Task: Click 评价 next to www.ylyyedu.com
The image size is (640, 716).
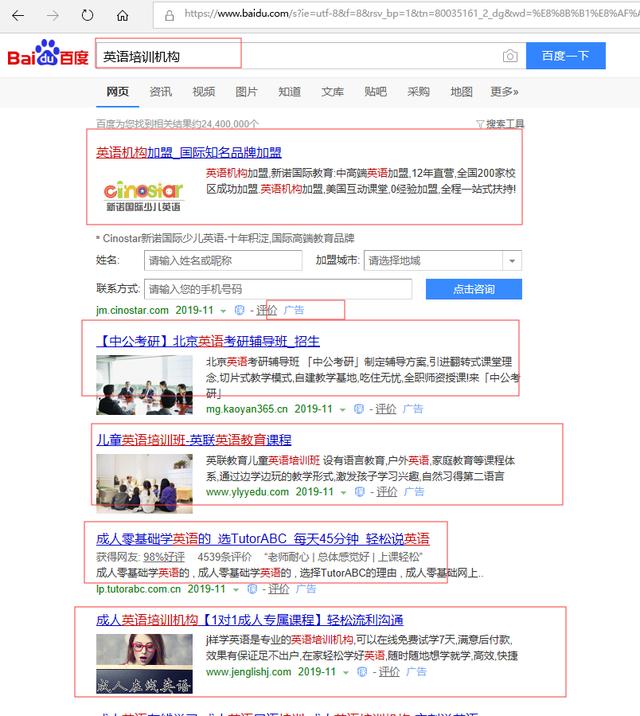Action: pos(387,492)
